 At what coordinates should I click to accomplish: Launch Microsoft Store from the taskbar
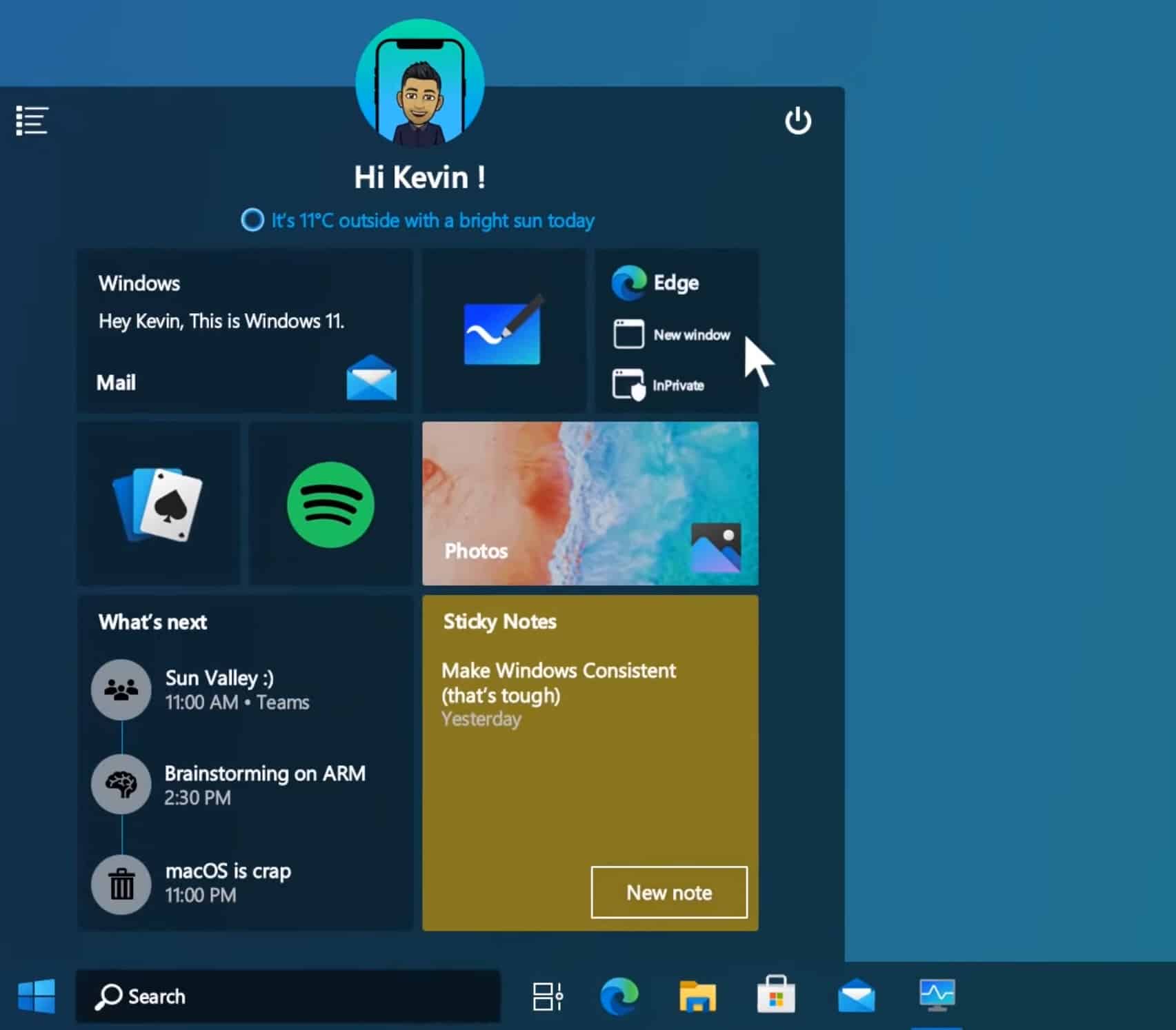click(x=776, y=996)
